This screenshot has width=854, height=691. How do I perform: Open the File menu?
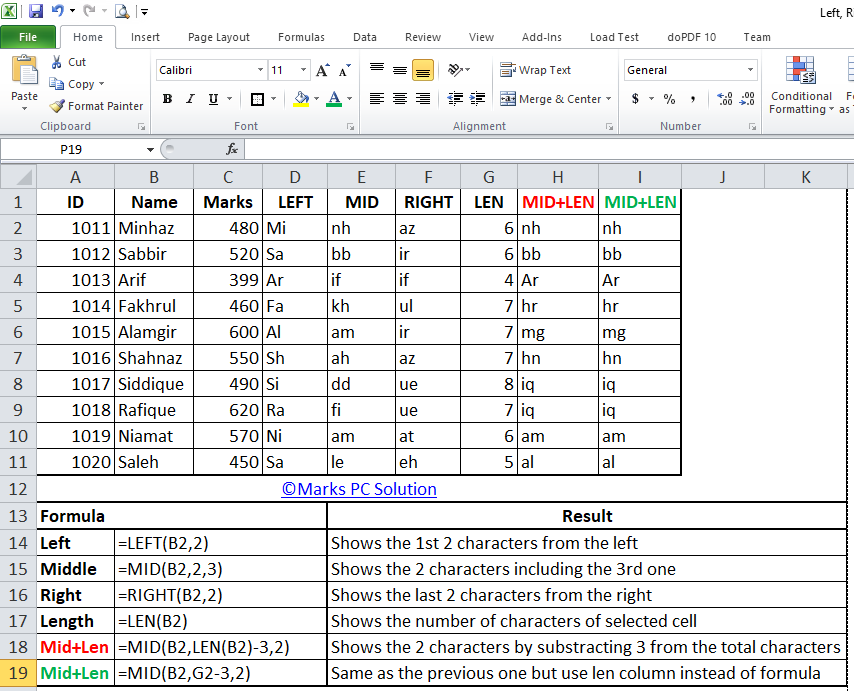pyautogui.click(x=29, y=36)
